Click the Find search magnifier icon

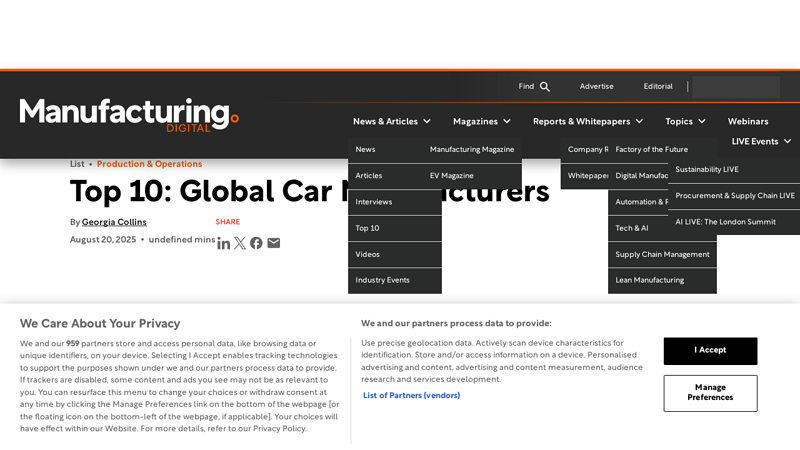point(545,87)
